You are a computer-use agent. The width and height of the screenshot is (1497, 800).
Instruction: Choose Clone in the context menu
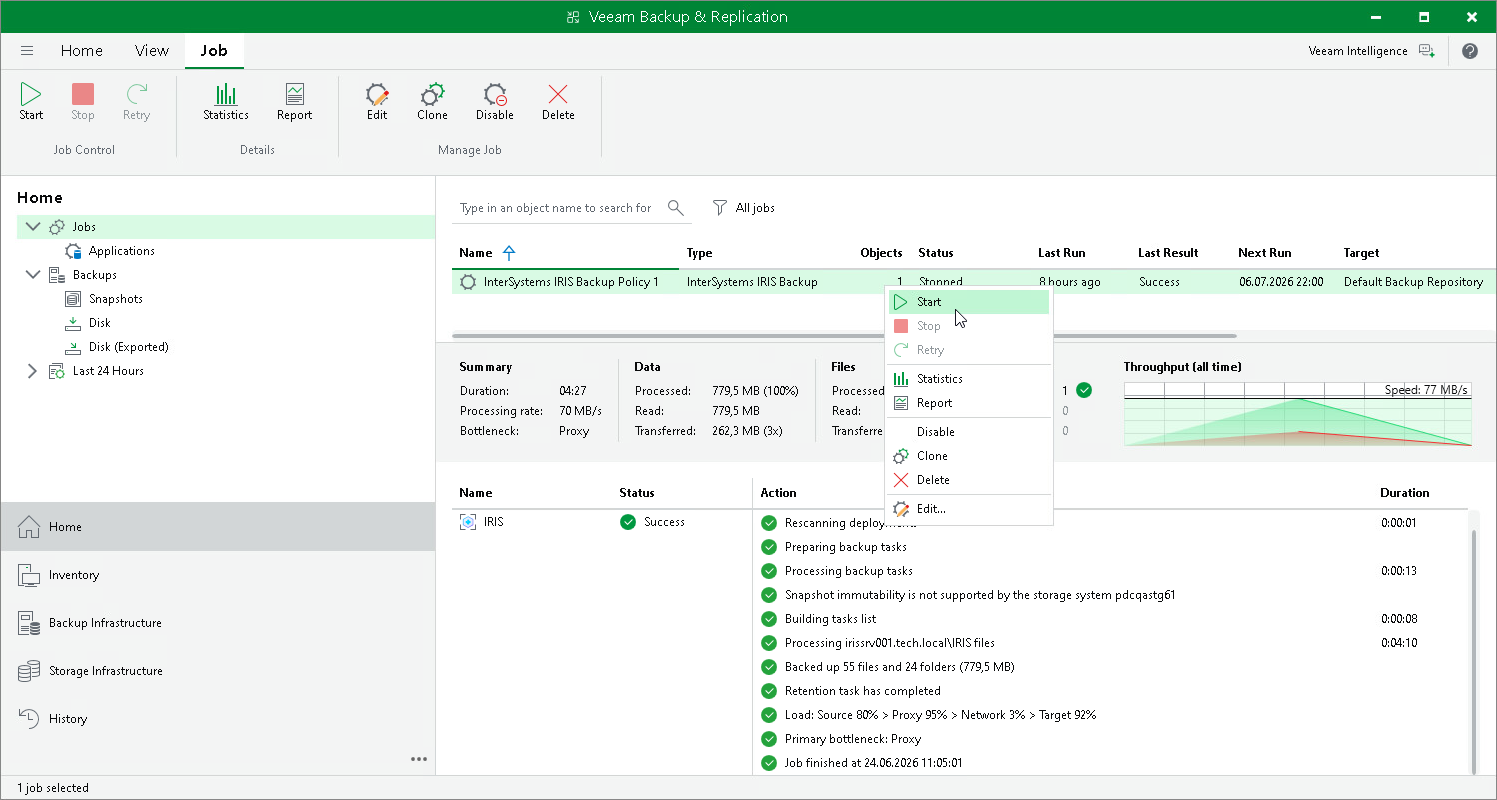point(969,456)
